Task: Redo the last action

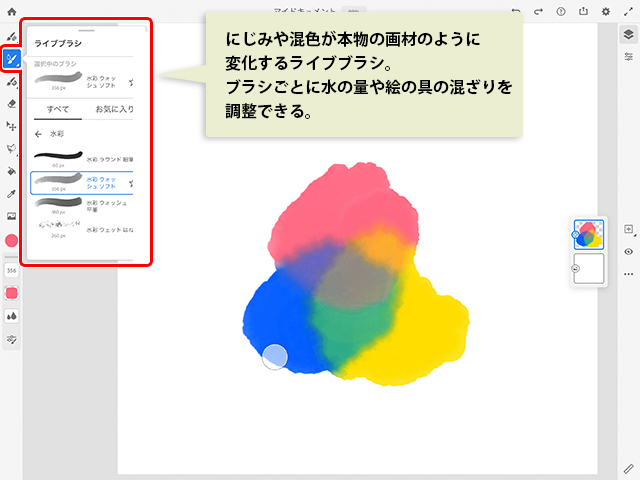Action: 538,11
